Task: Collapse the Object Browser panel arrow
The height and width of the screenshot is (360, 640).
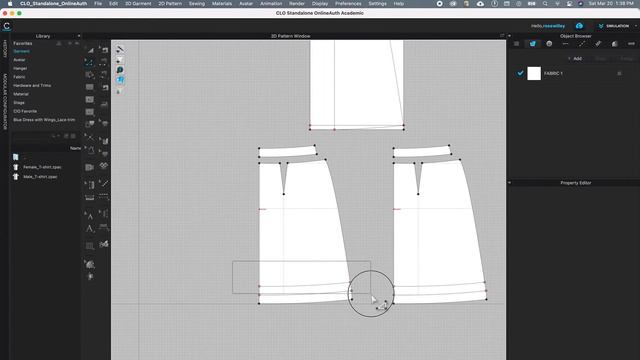Action: (509, 36)
